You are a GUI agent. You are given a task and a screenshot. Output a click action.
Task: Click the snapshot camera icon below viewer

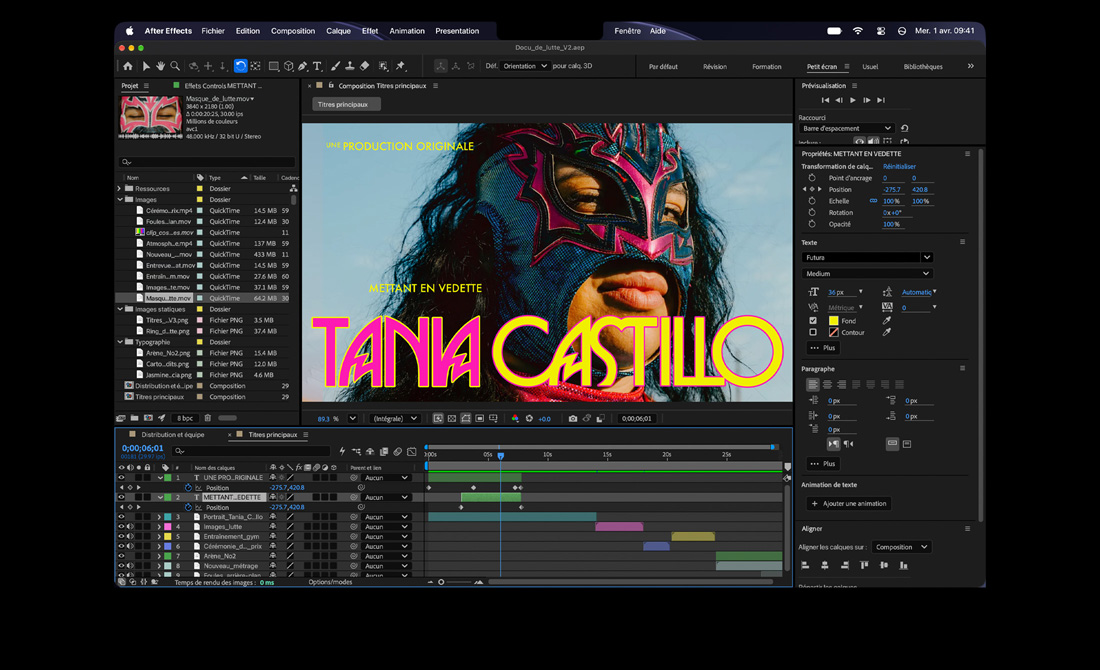[572, 418]
